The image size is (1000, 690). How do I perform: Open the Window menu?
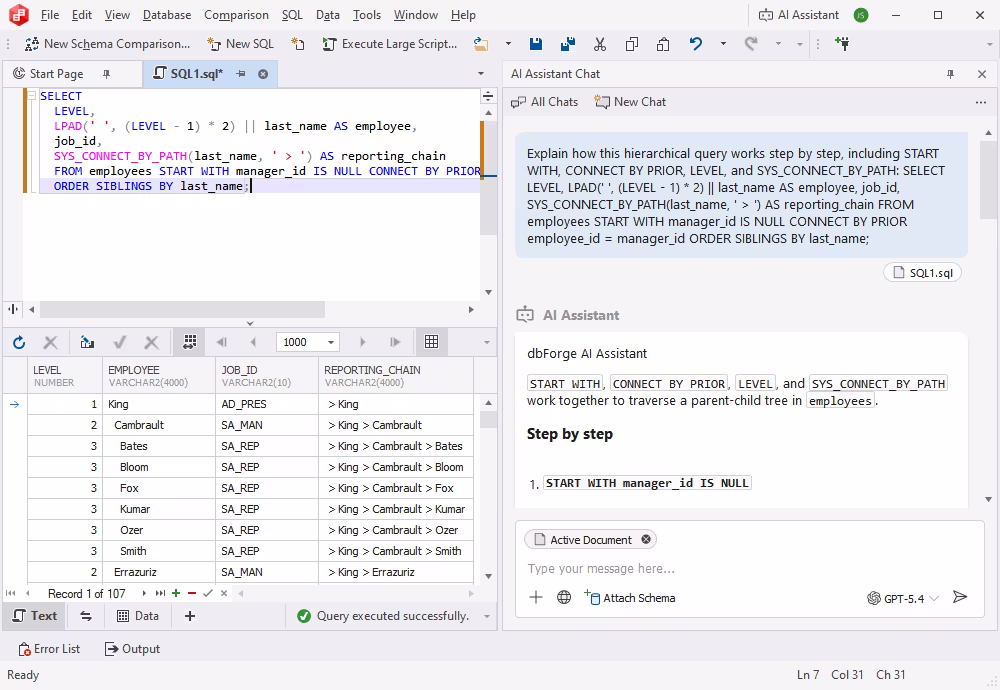[416, 15]
